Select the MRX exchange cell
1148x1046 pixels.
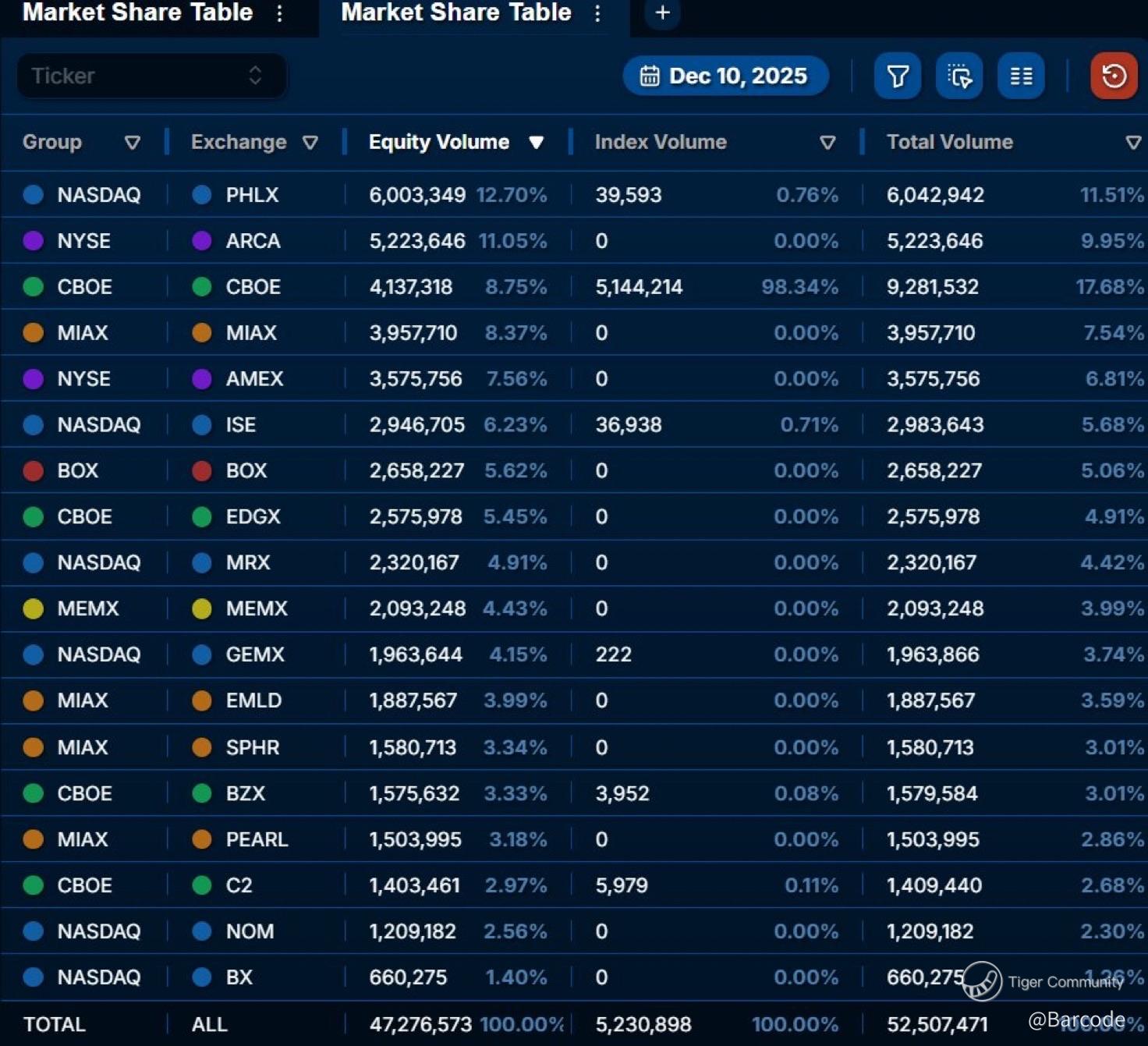coord(248,563)
